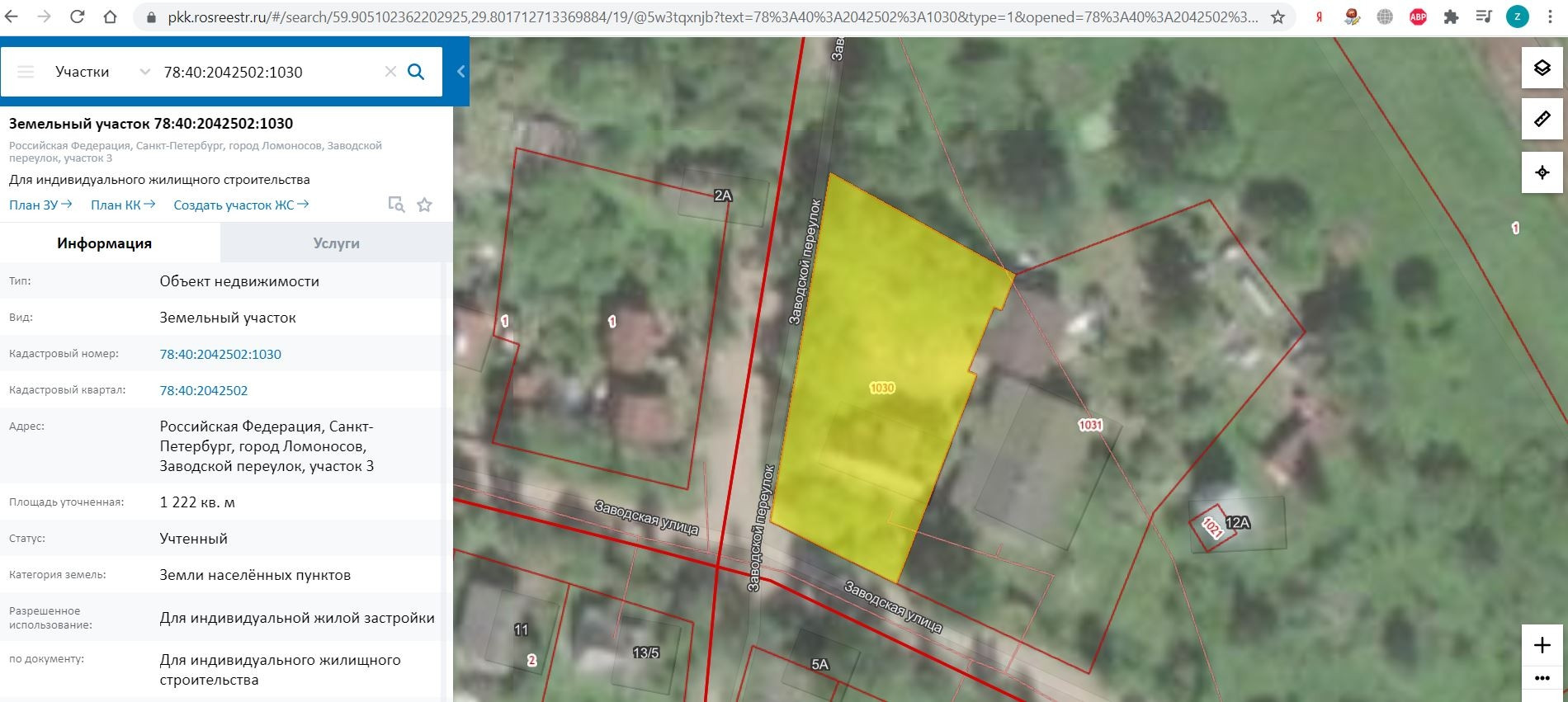
Task: Click the highlighted parcel 1030 label
Action: (882, 388)
